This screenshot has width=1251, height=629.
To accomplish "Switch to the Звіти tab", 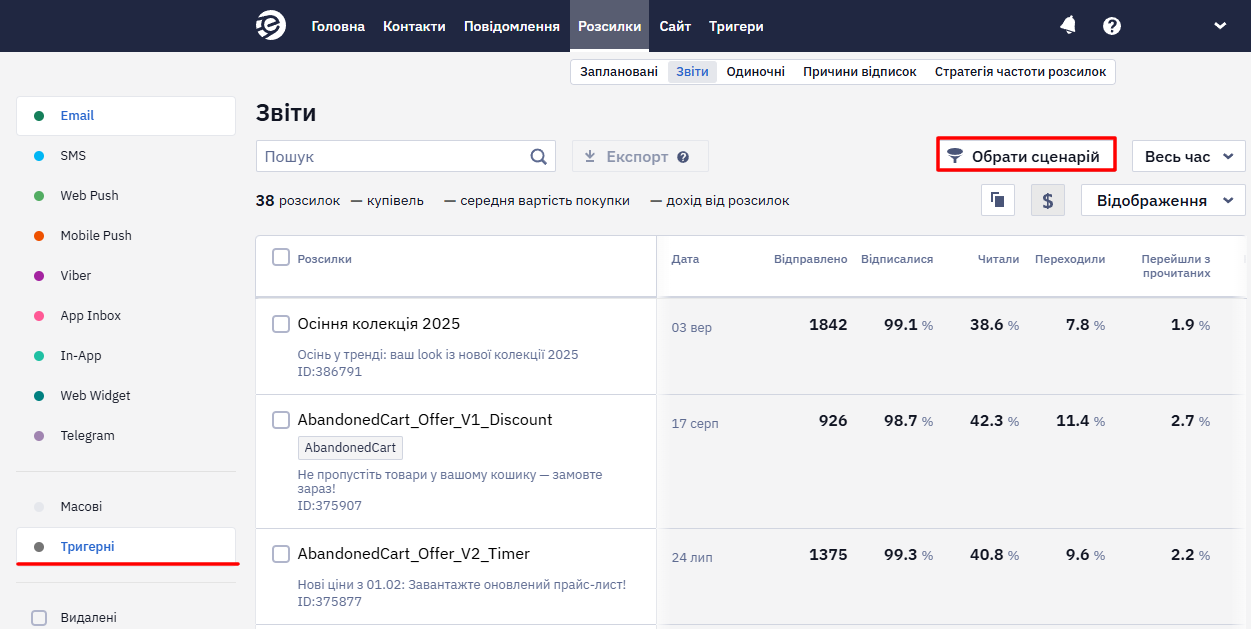I will 692,72.
